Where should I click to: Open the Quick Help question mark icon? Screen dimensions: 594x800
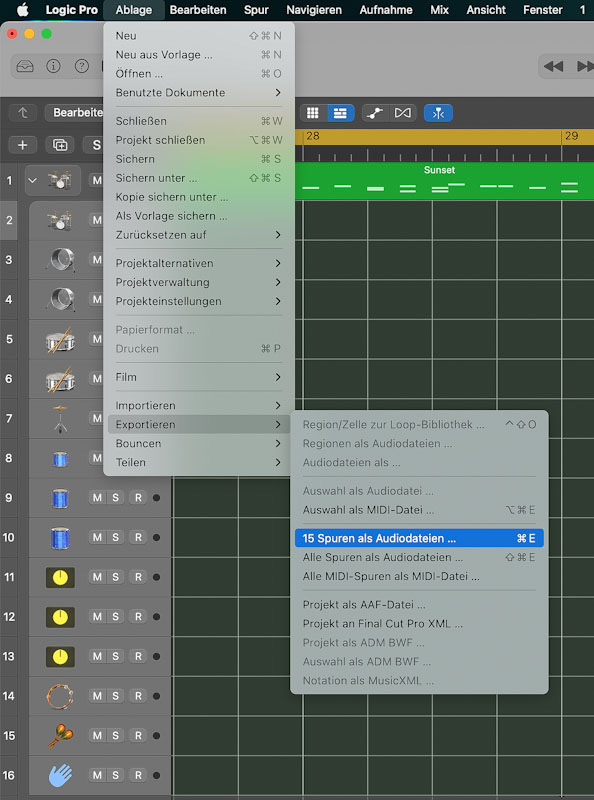tap(82, 66)
